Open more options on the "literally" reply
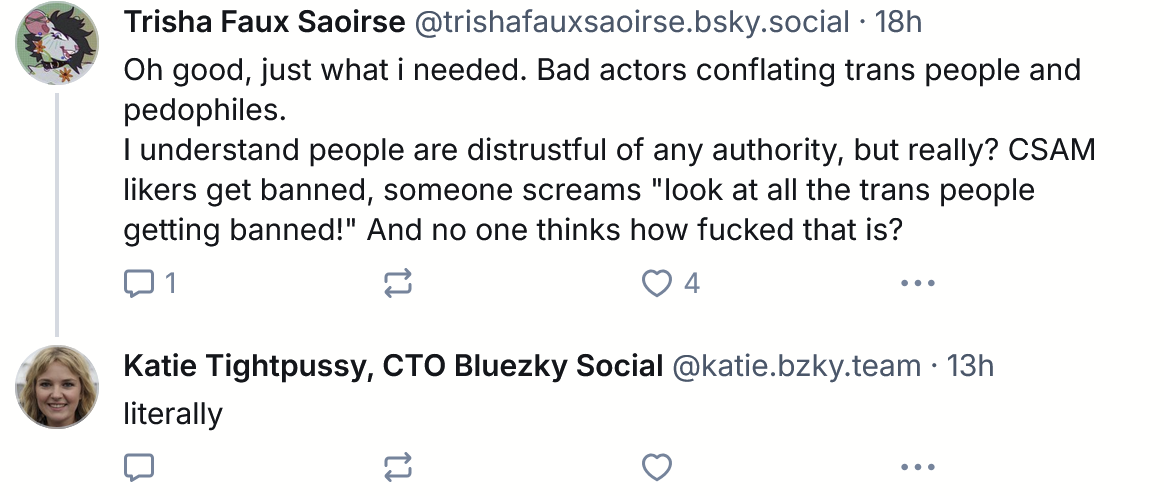The width and height of the screenshot is (1164, 496). tap(916, 466)
